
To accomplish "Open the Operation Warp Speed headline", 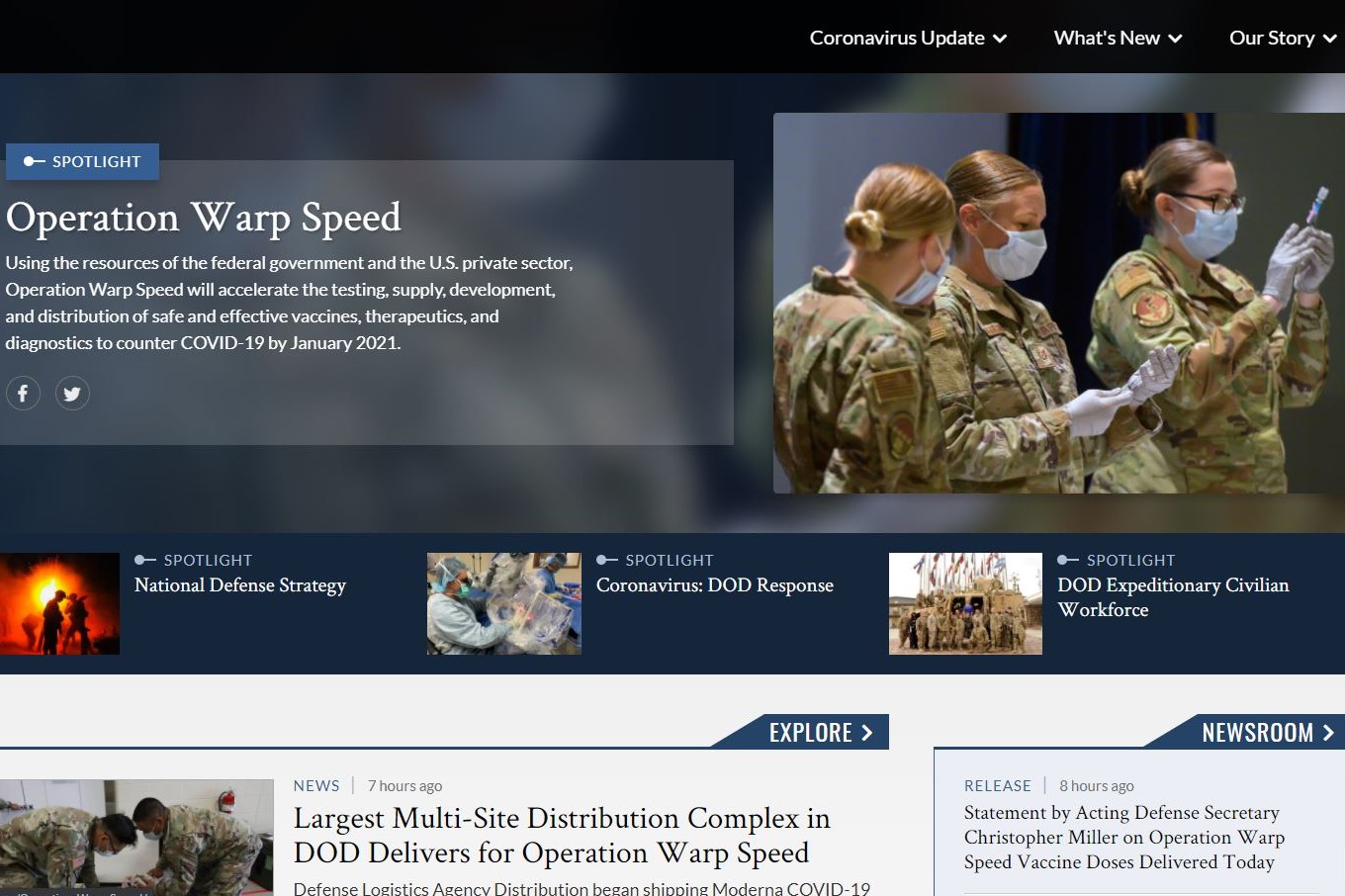I will tap(204, 218).
